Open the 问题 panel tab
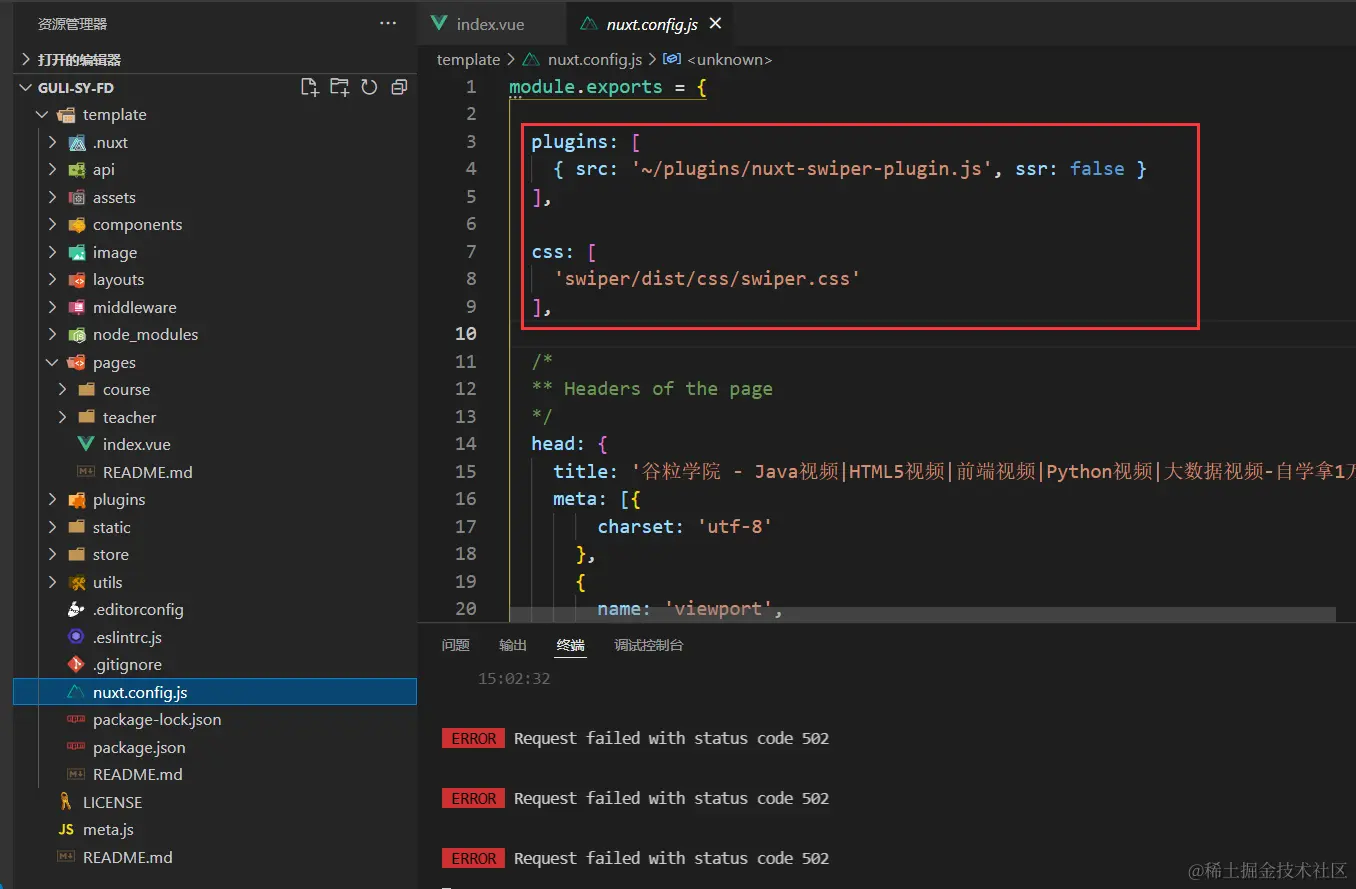This screenshot has width=1356, height=889. coord(455,645)
